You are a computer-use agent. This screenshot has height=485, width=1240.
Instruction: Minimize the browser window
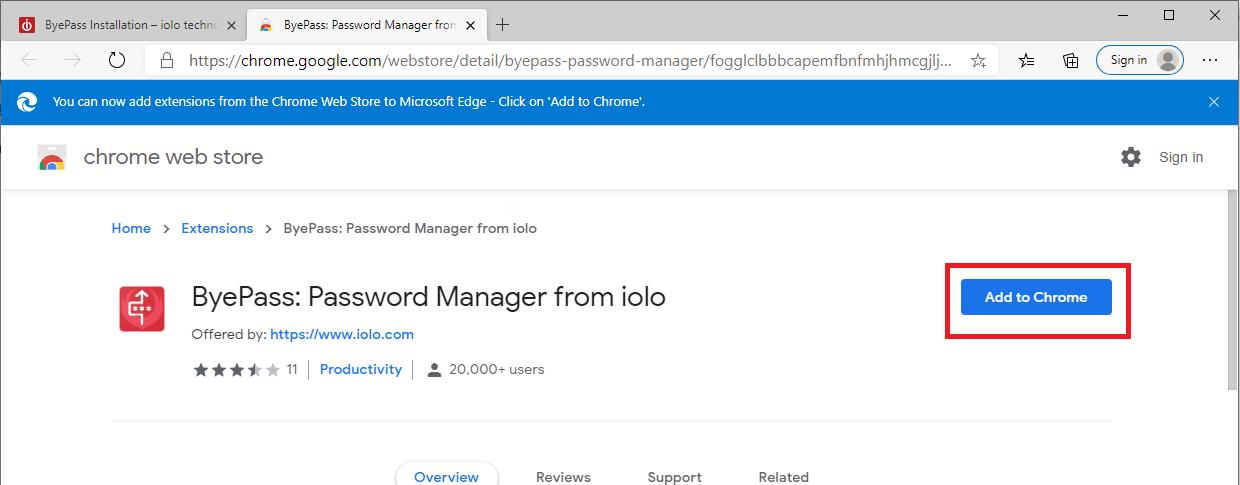pyautogui.click(x=1123, y=15)
